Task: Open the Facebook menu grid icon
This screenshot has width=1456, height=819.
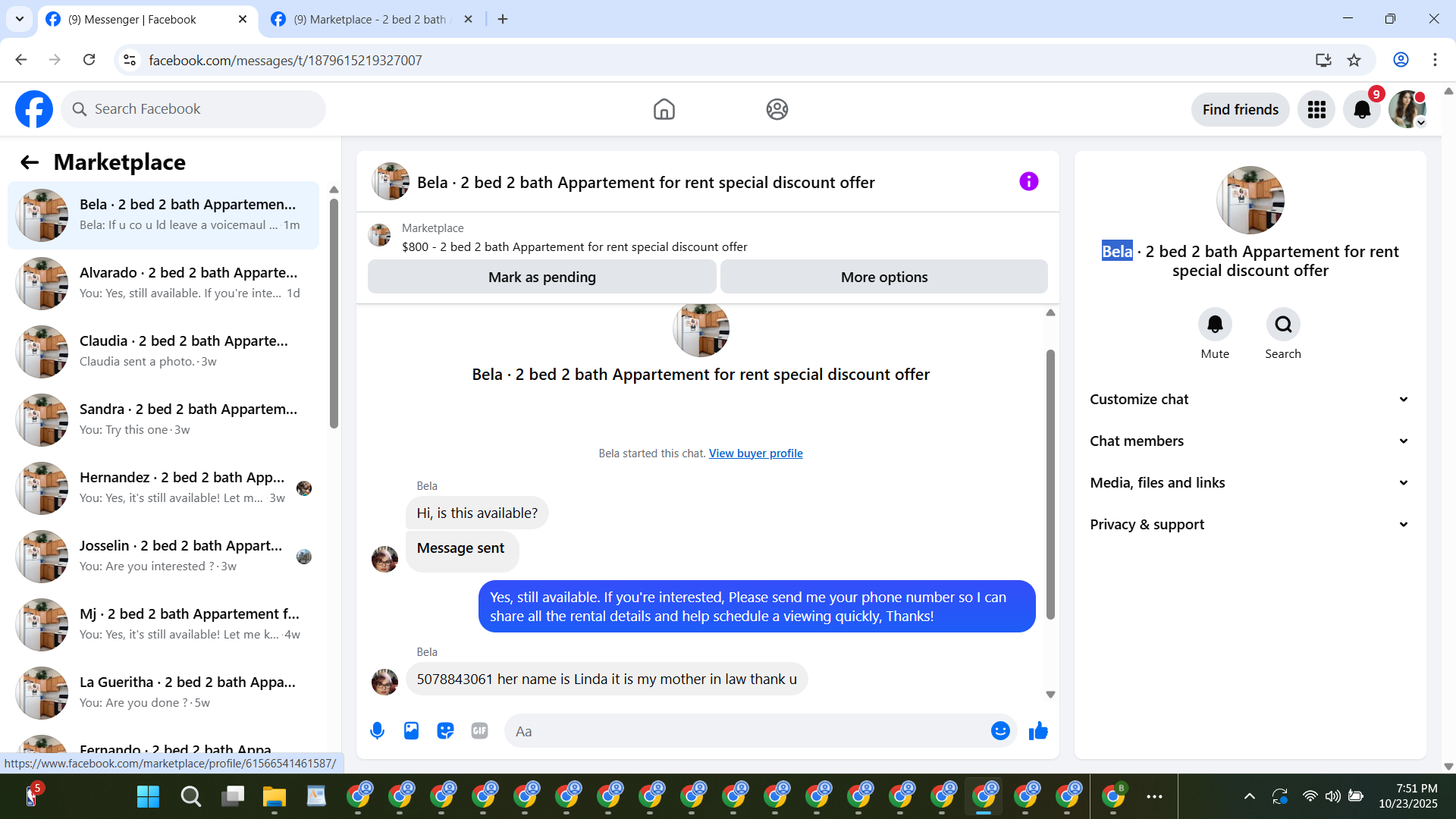Action: point(1316,110)
